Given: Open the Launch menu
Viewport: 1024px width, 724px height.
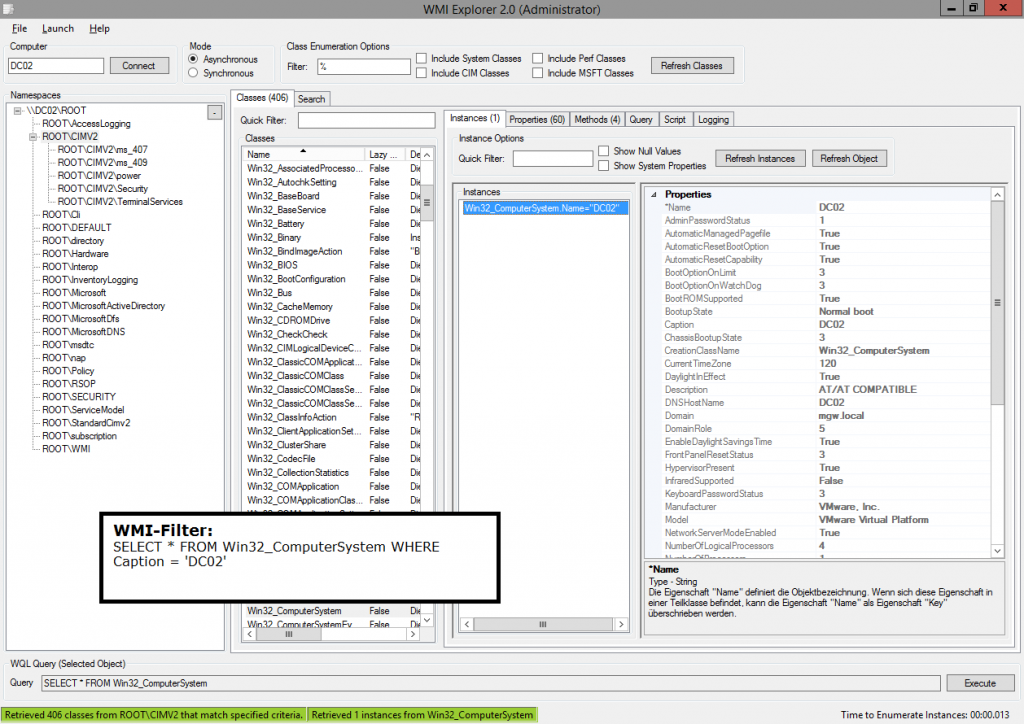Looking at the screenshot, I should click(x=57, y=29).
